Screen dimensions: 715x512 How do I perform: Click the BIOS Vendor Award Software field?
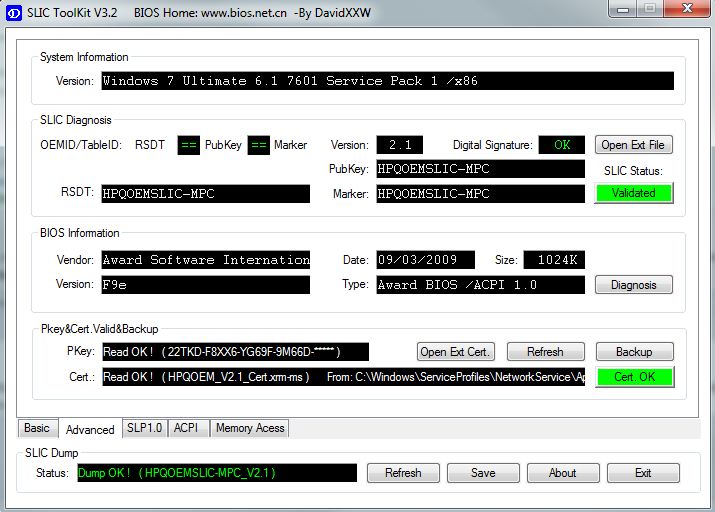(206, 260)
